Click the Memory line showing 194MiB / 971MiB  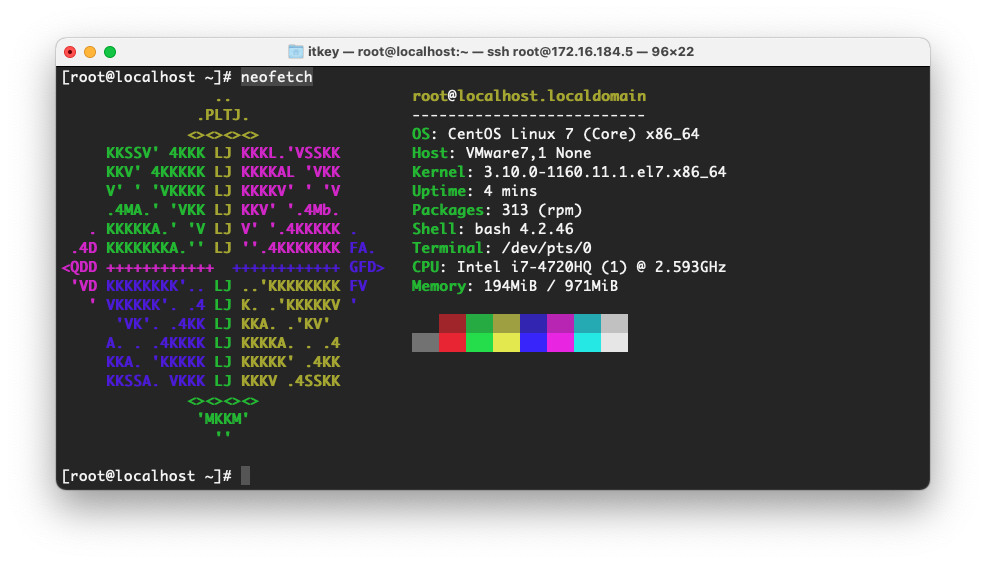pyautogui.click(x=514, y=286)
